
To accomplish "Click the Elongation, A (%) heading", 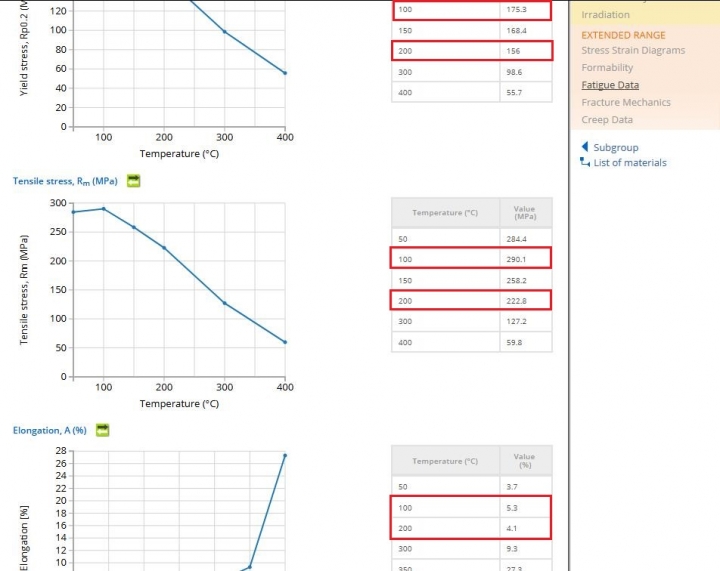I will click(x=50, y=431).
